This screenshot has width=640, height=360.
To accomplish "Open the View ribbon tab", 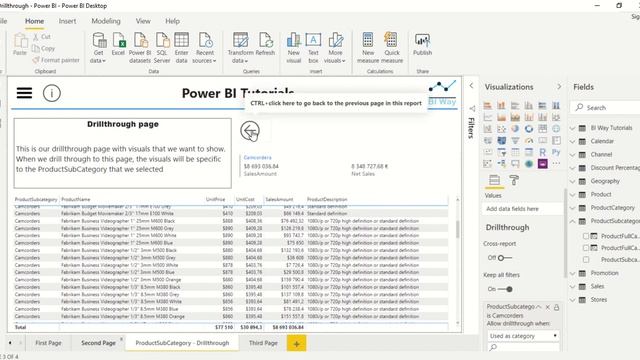I will (143, 21).
